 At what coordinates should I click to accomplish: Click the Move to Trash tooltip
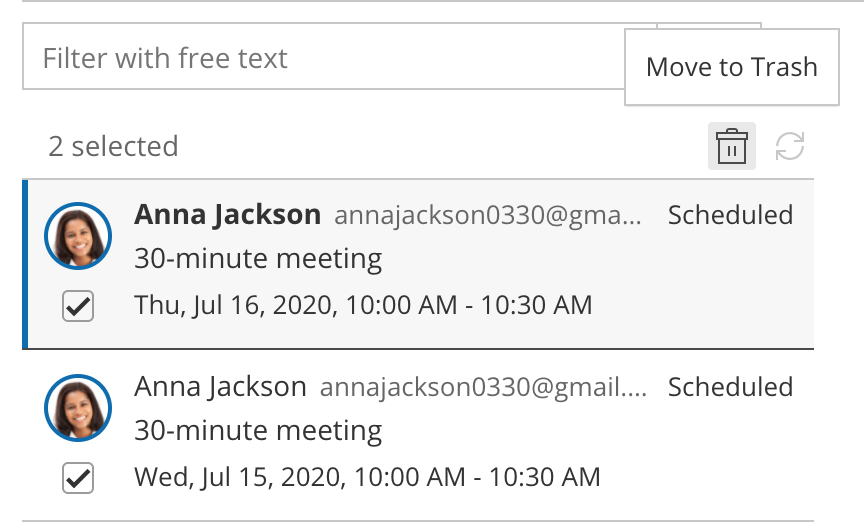(x=732, y=67)
